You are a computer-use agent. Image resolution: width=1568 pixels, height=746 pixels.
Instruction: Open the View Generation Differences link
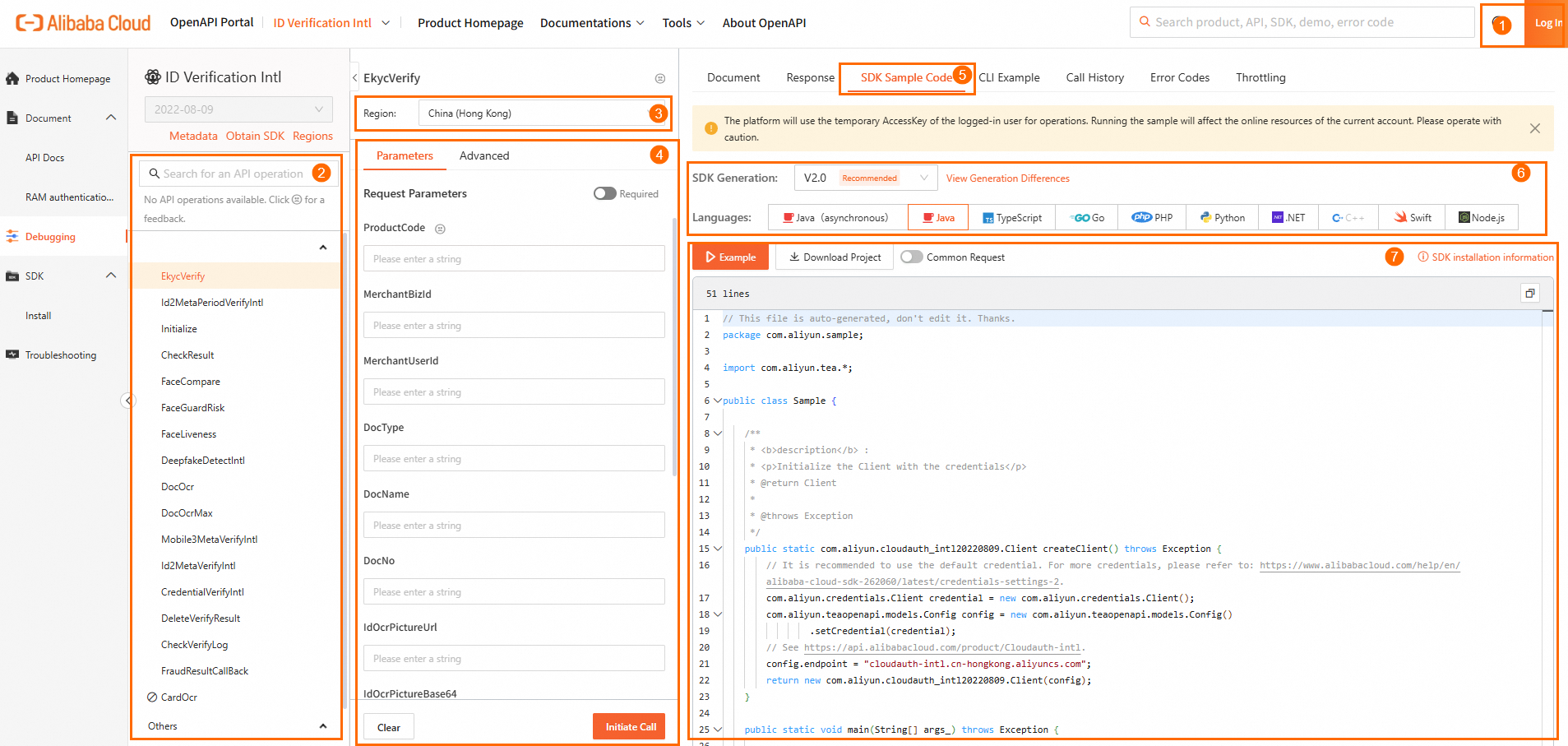[1008, 178]
